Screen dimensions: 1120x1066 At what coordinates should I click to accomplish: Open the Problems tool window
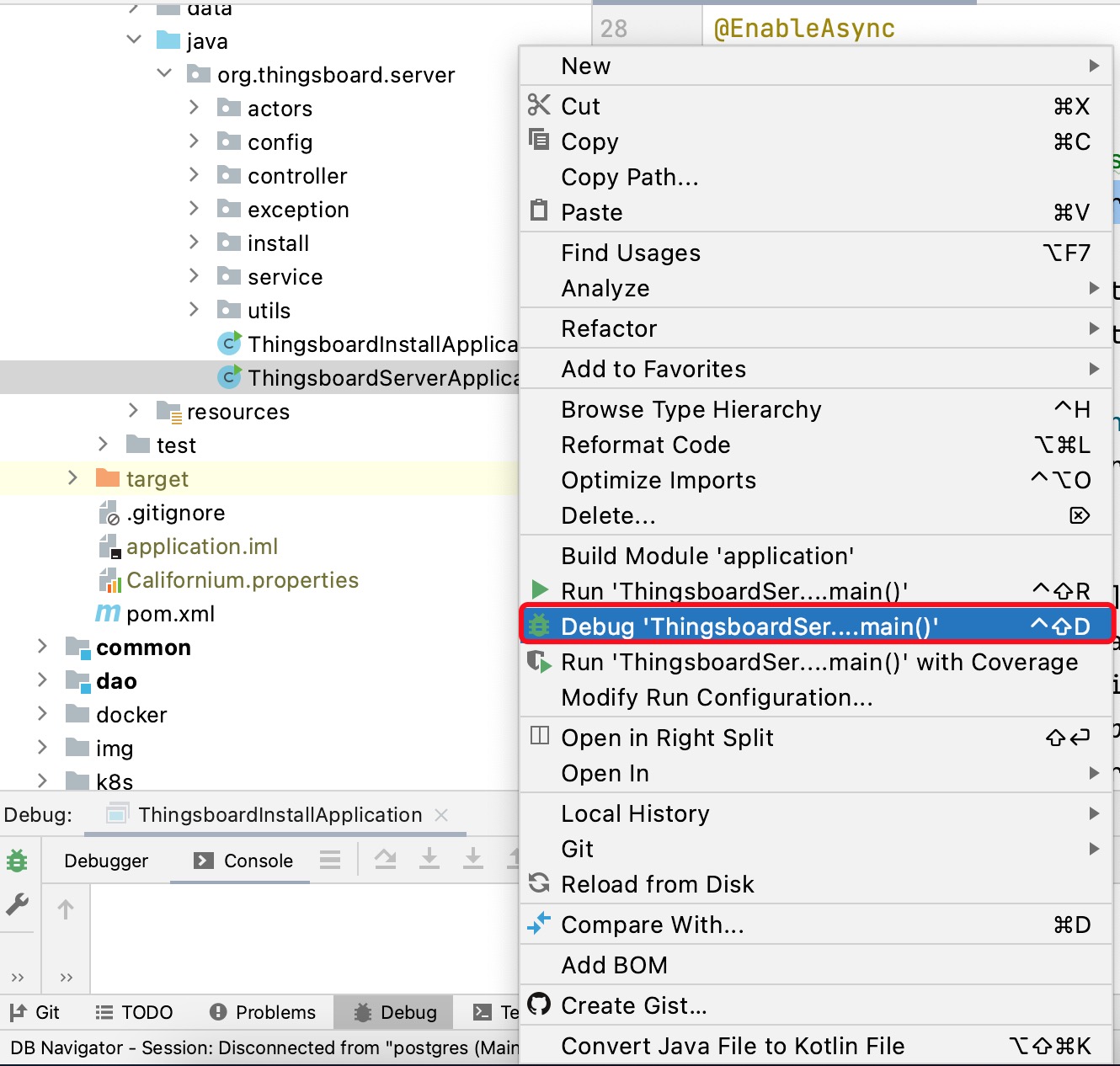(263, 1012)
